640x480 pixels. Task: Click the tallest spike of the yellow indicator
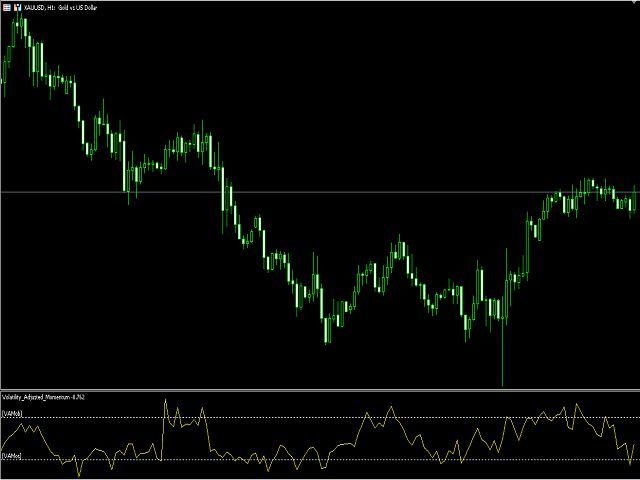[x=165, y=400]
